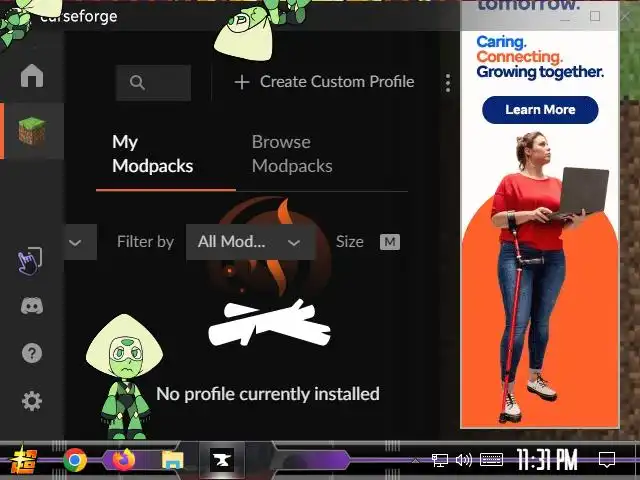
Task: Click the Learn More ad button
Action: tap(540, 110)
